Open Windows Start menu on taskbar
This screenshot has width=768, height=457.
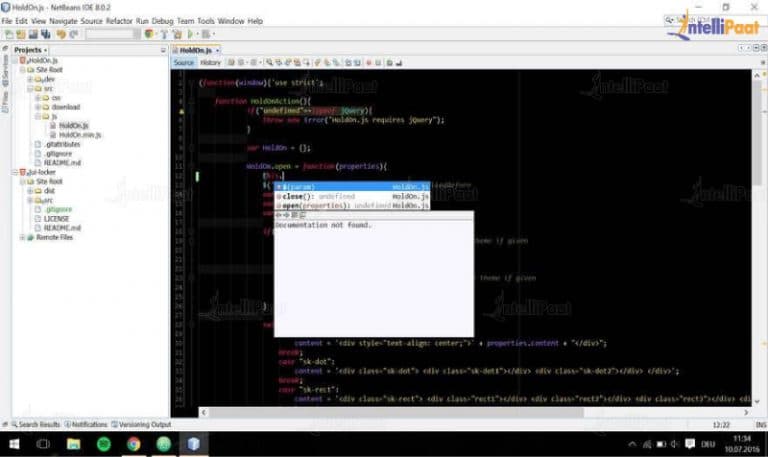tap(14, 444)
